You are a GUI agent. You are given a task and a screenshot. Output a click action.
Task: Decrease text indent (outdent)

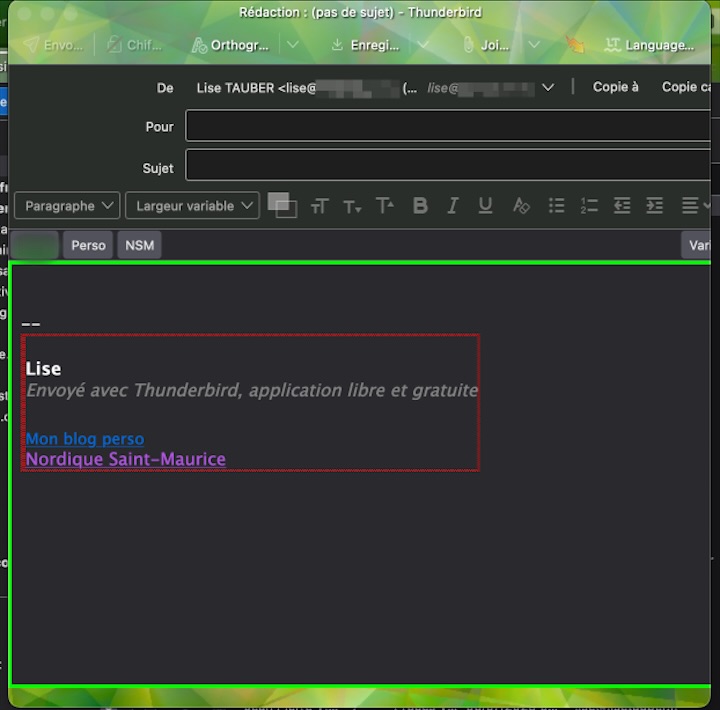pos(622,205)
